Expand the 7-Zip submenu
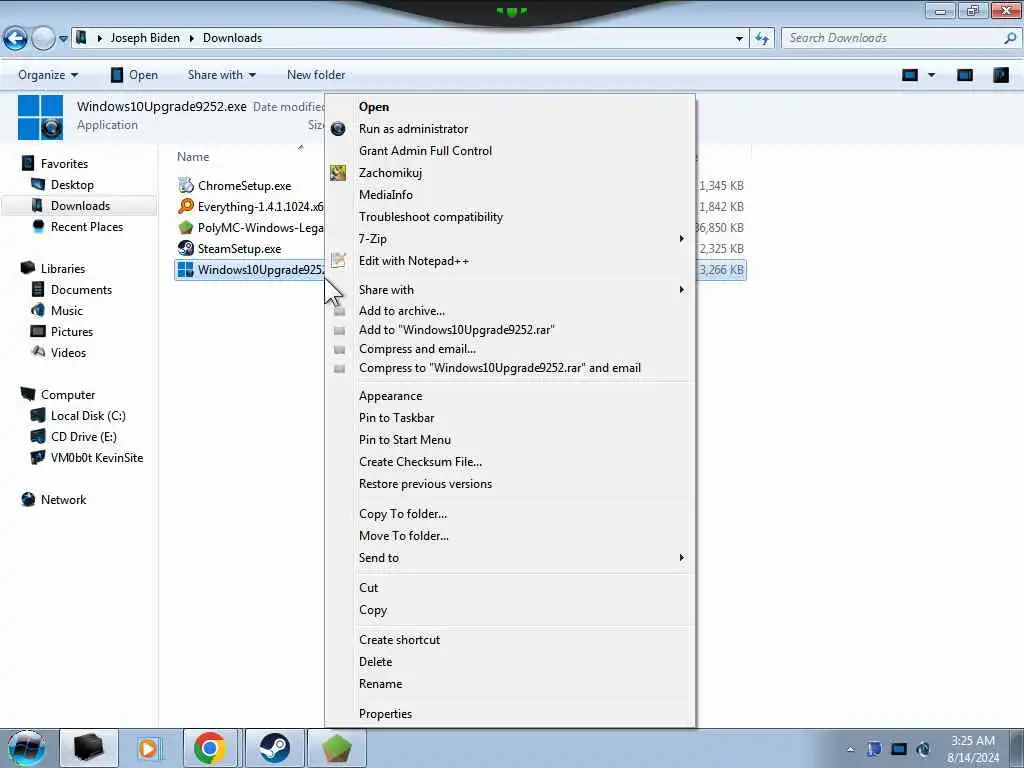Screen dimensions: 1024x768 pyautogui.click(x=681, y=238)
